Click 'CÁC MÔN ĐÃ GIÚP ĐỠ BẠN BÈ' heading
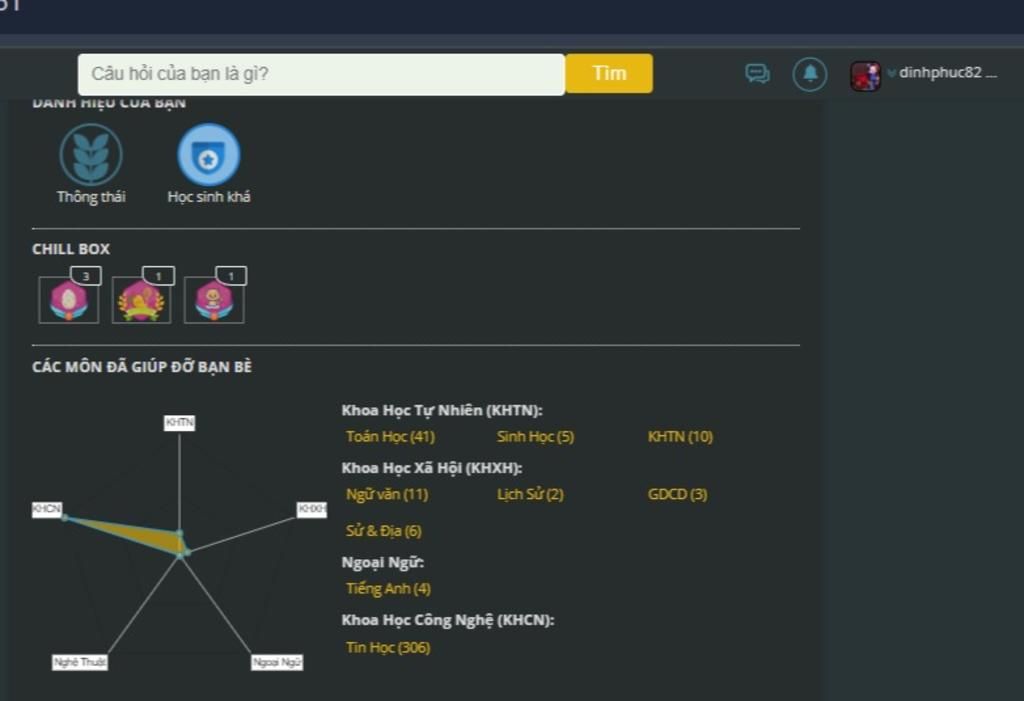The height and width of the screenshot is (701, 1024). (x=142, y=367)
